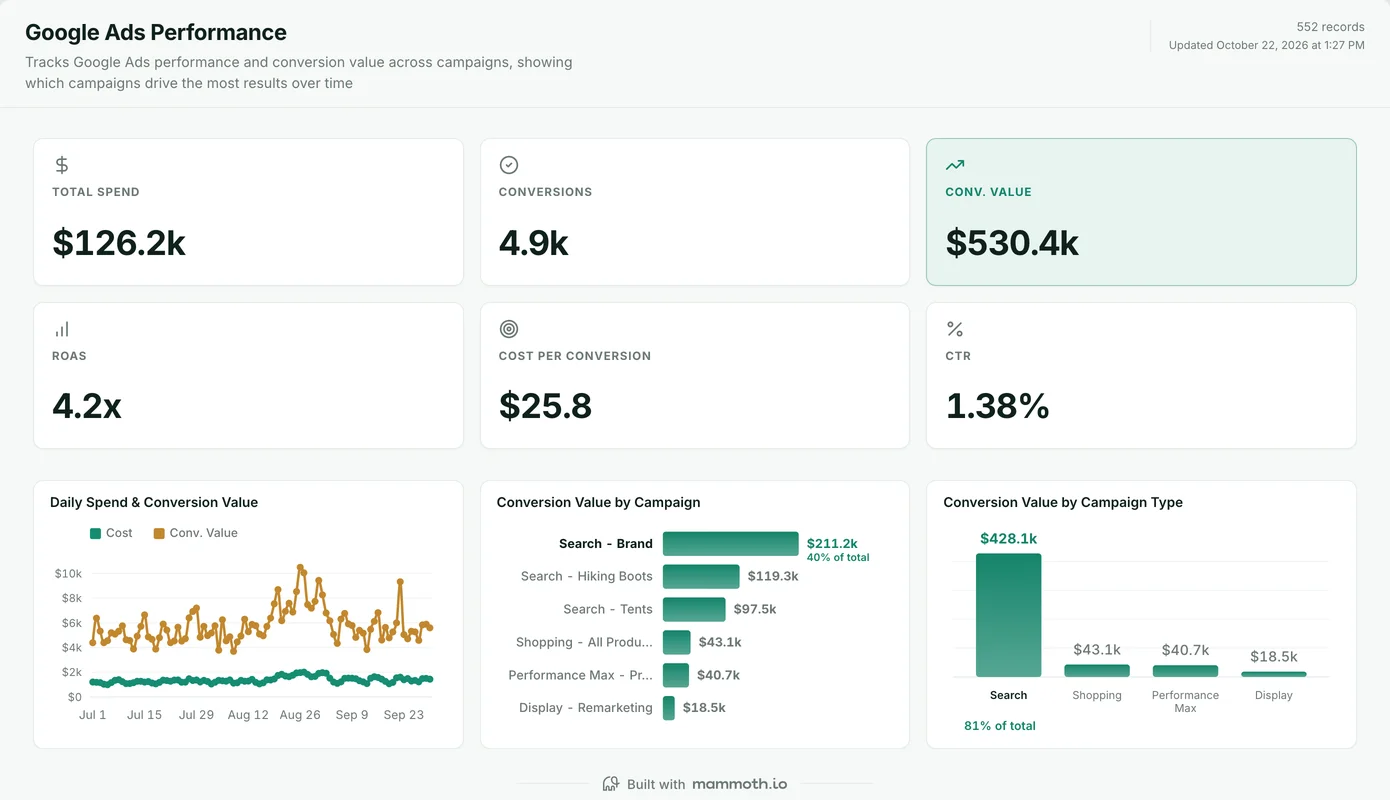Toggle the Conv. Value legend swatch

click(x=159, y=533)
